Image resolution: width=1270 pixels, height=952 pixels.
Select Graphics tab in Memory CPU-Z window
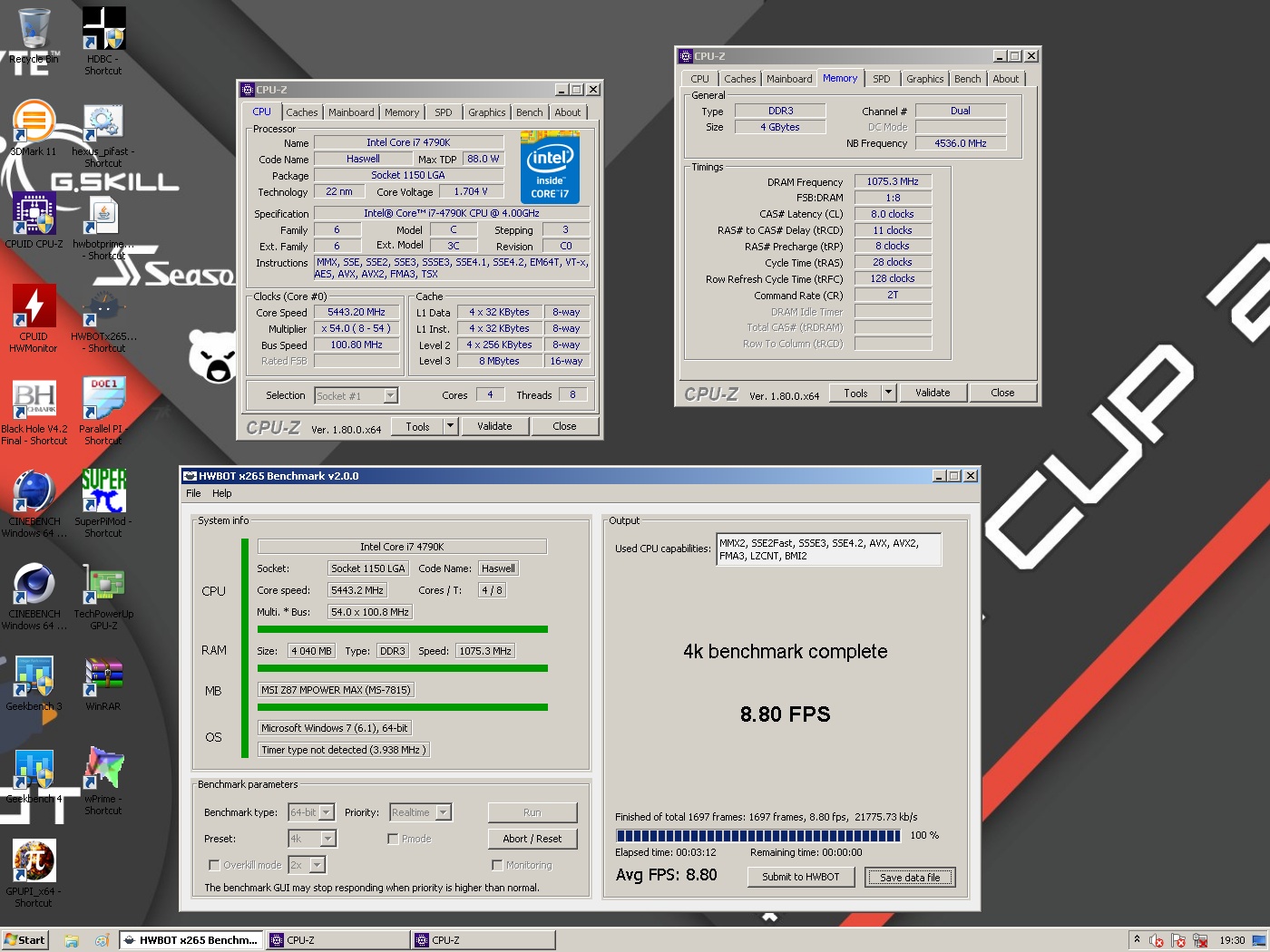pyautogui.click(x=925, y=79)
